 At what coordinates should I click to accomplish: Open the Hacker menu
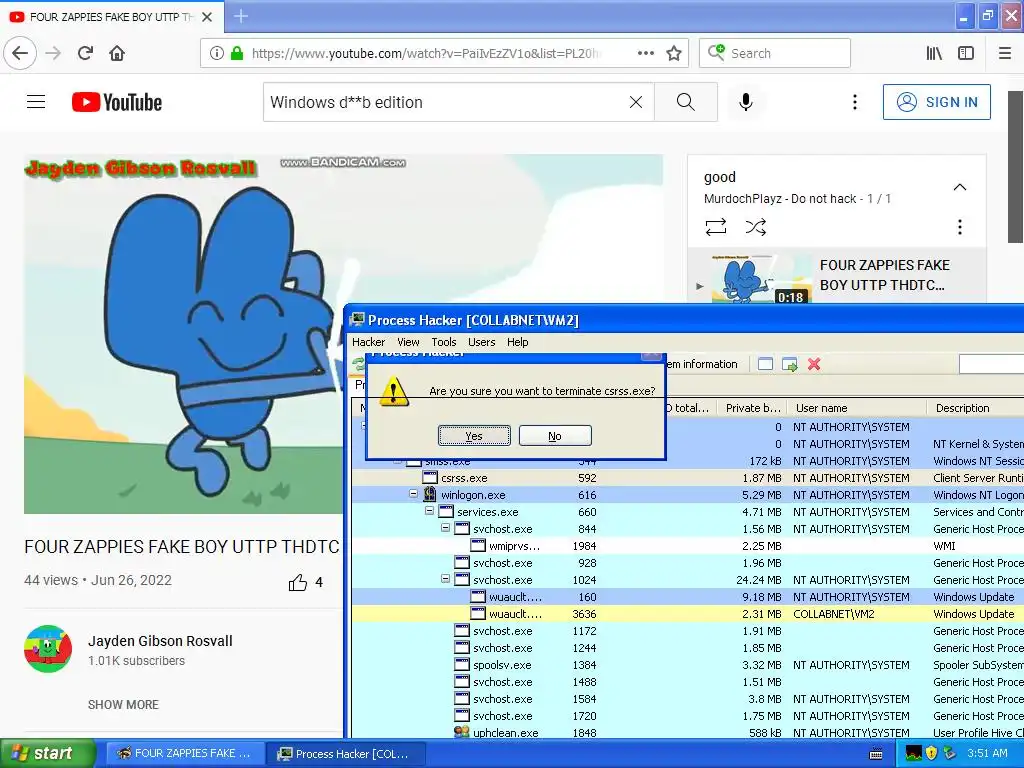click(x=368, y=342)
